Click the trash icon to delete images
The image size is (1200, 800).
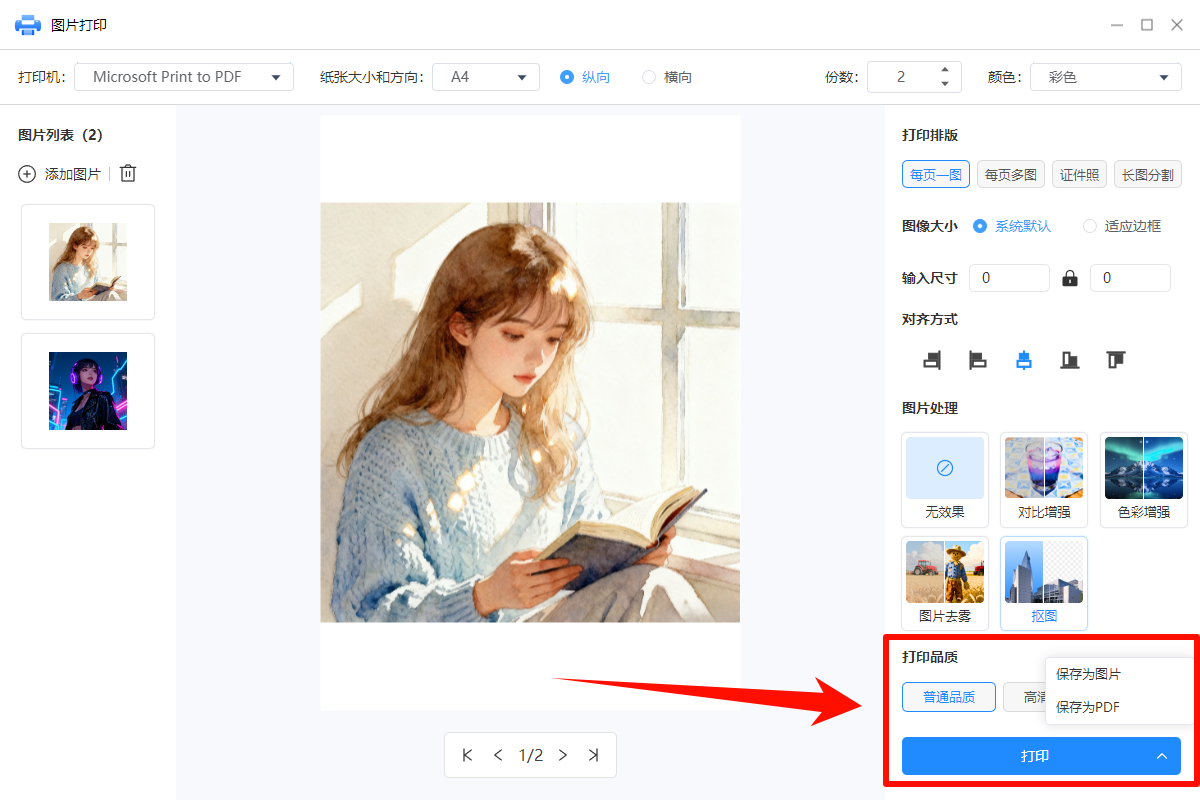[x=127, y=173]
